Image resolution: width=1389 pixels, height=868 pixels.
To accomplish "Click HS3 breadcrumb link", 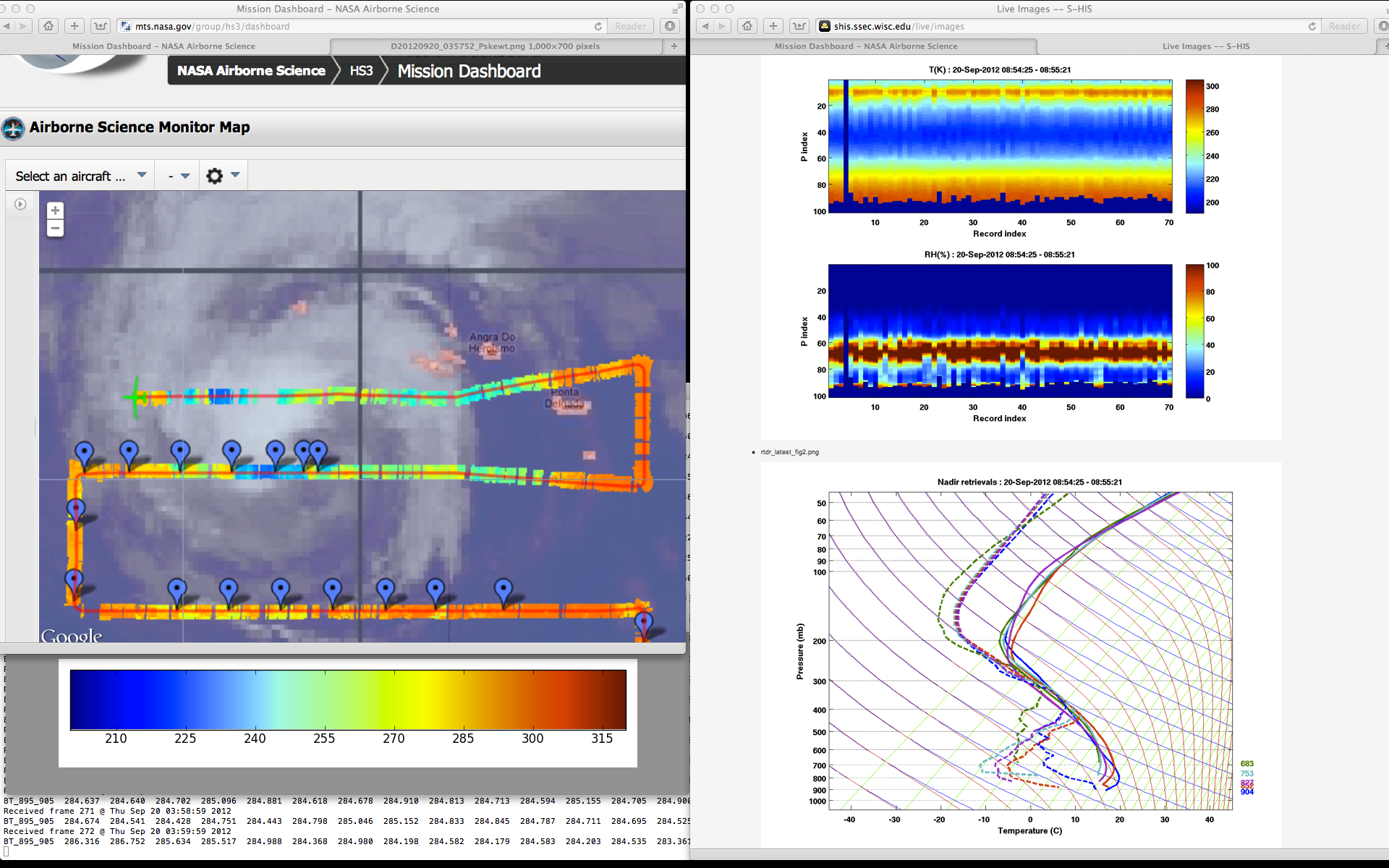I will click(x=361, y=71).
